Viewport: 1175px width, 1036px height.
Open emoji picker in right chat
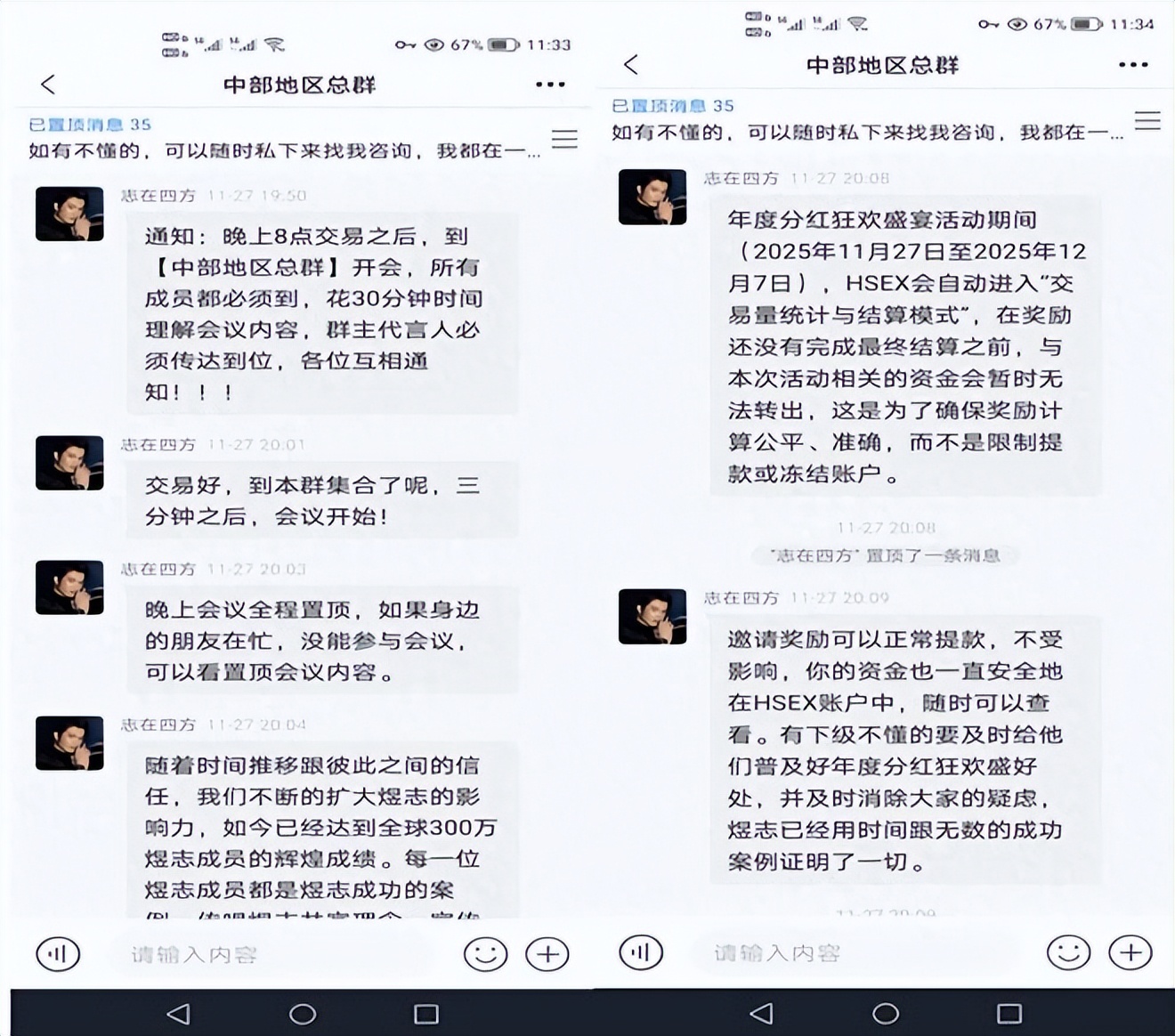click(x=1068, y=952)
